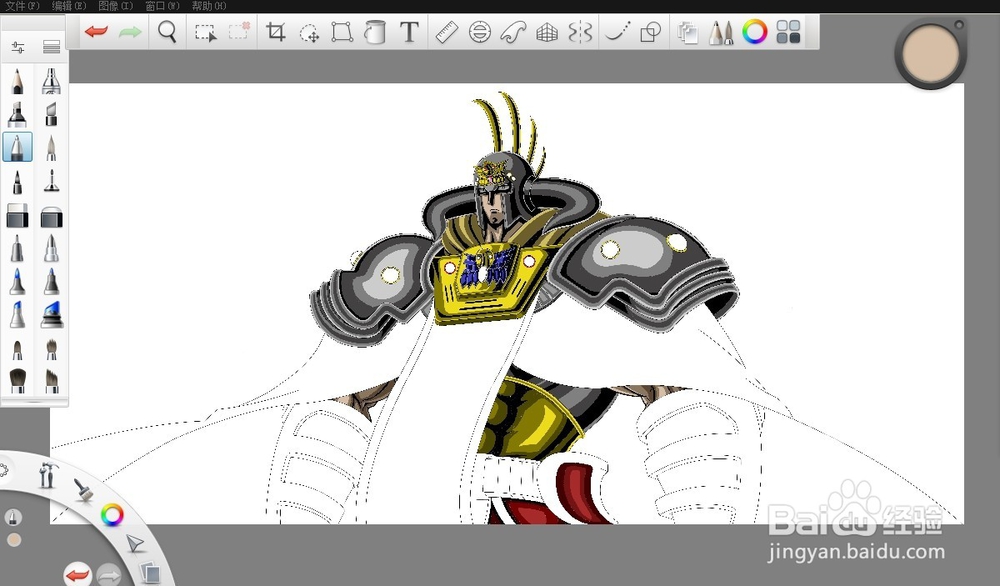The height and width of the screenshot is (586, 1000).
Task: Click small beige color dot in lagoon
Action: pyautogui.click(x=14, y=540)
